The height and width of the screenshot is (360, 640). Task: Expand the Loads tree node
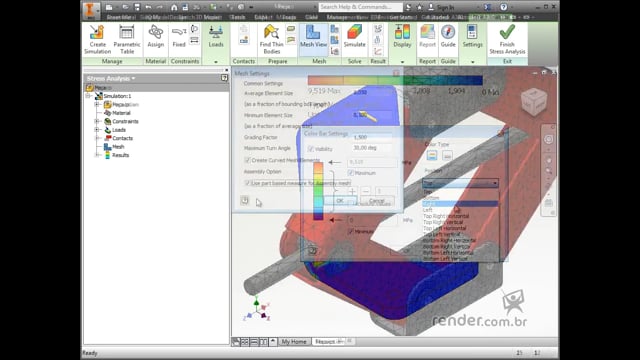coord(97,130)
